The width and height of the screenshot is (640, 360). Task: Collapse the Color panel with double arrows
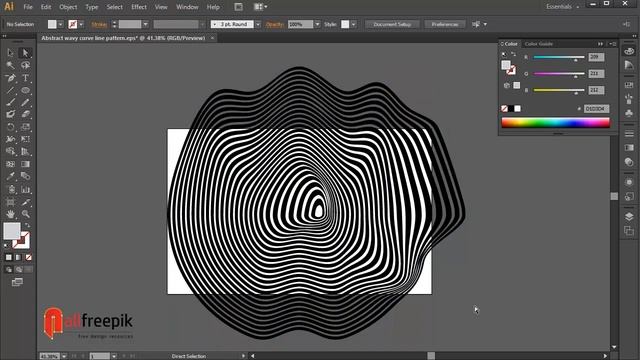point(600,44)
